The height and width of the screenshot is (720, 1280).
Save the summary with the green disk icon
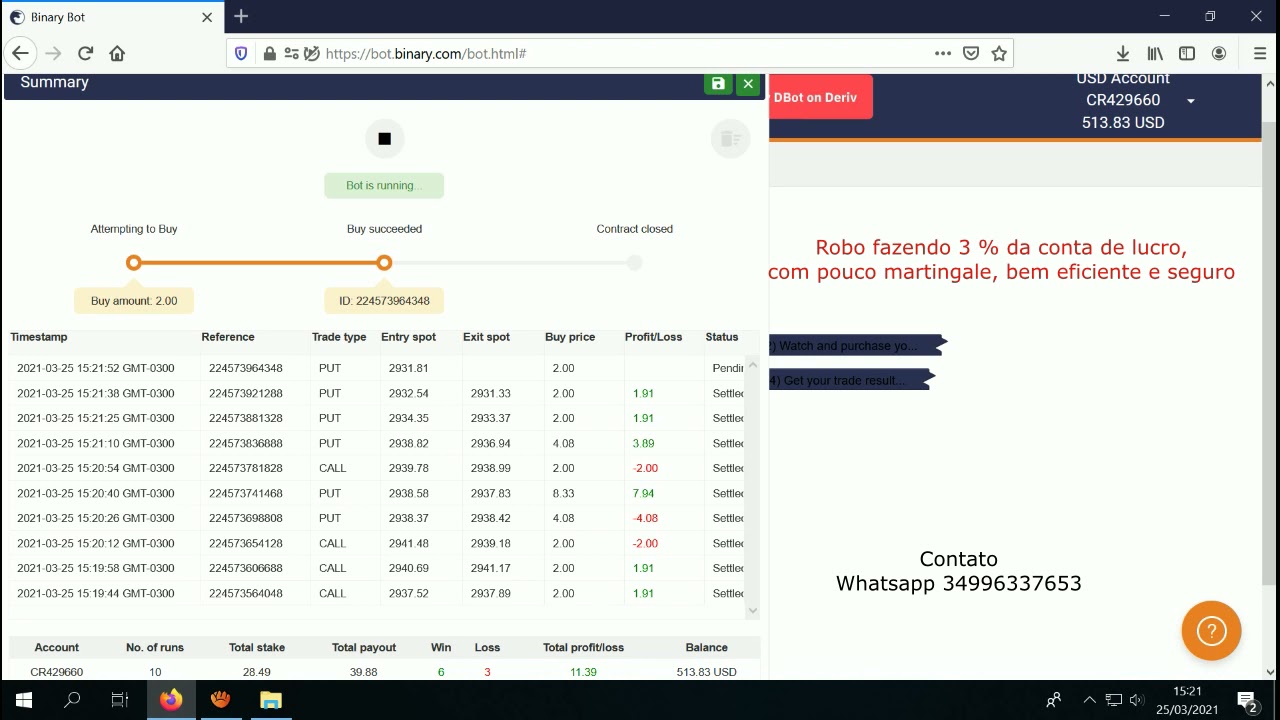pyautogui.click(x=718, y=84)
